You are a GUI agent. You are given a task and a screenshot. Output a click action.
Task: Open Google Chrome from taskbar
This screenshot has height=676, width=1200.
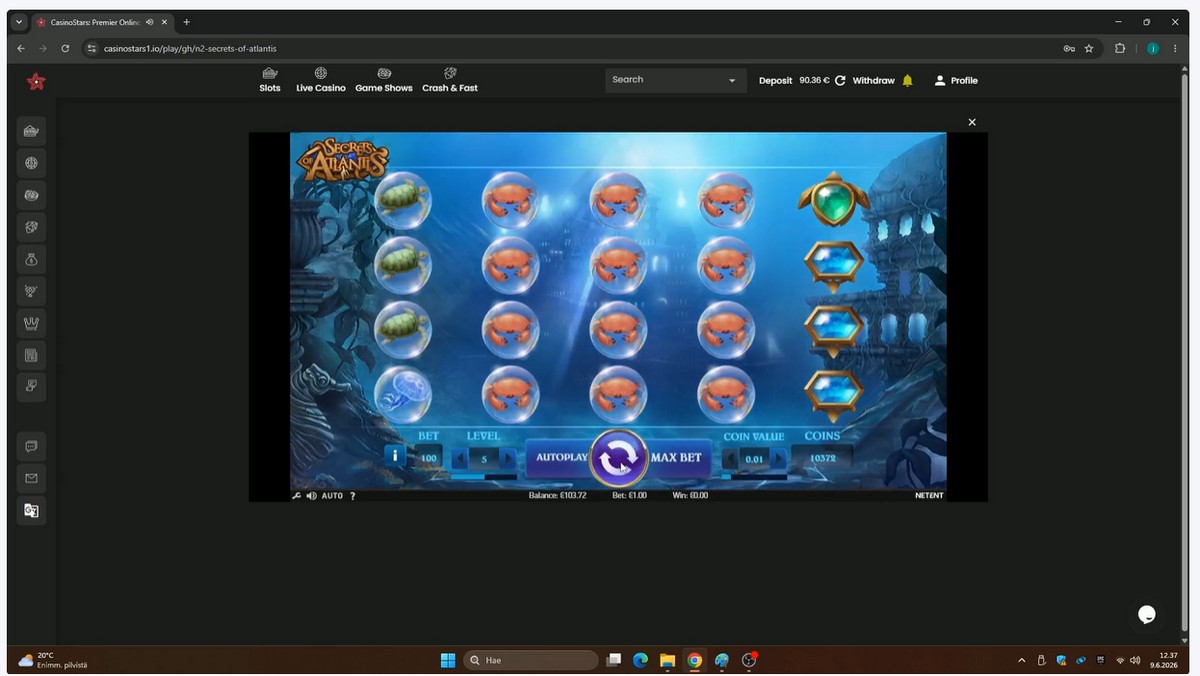(x=694, y=660)
